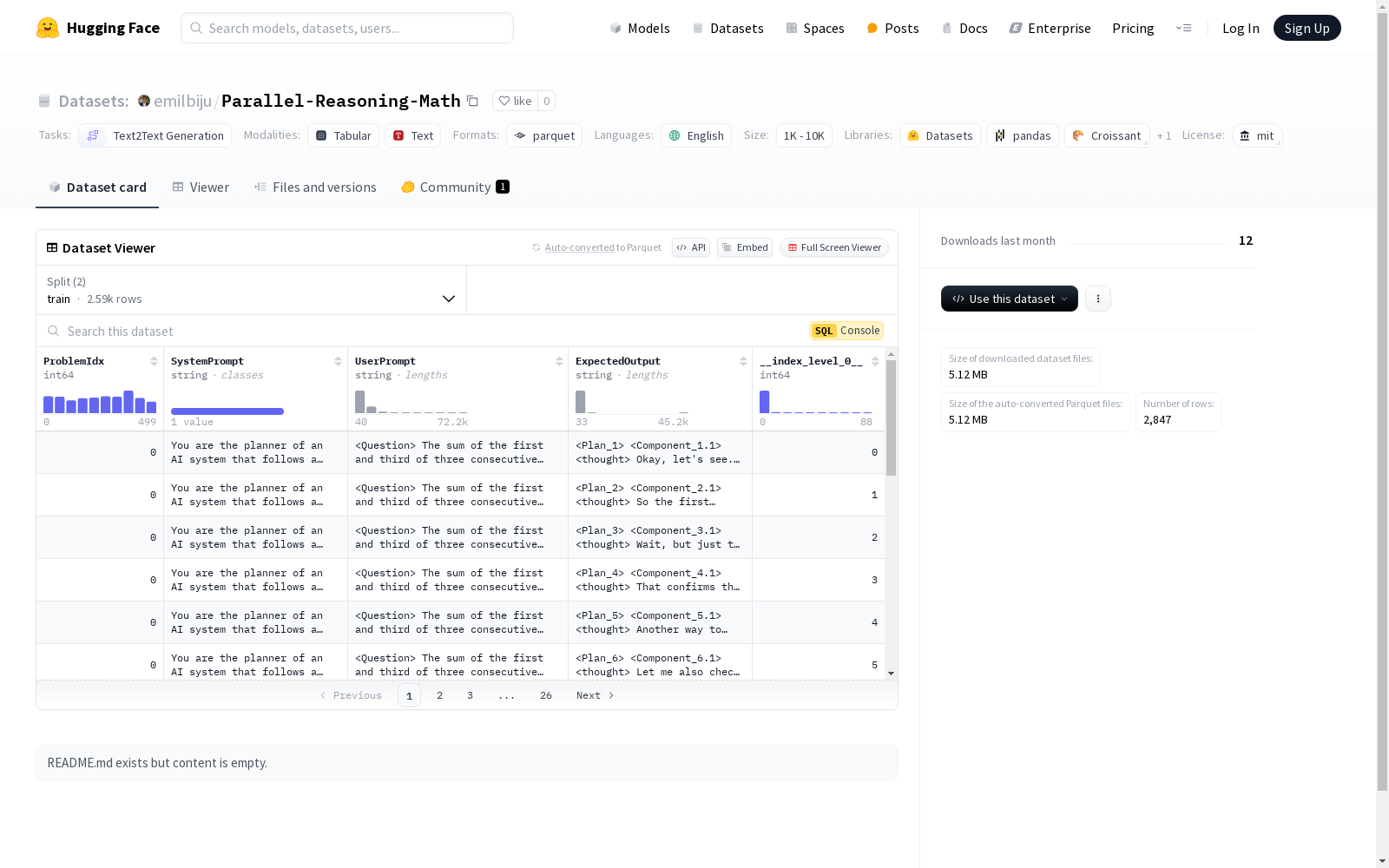Click the Croissant library tag

(1107, 135)
